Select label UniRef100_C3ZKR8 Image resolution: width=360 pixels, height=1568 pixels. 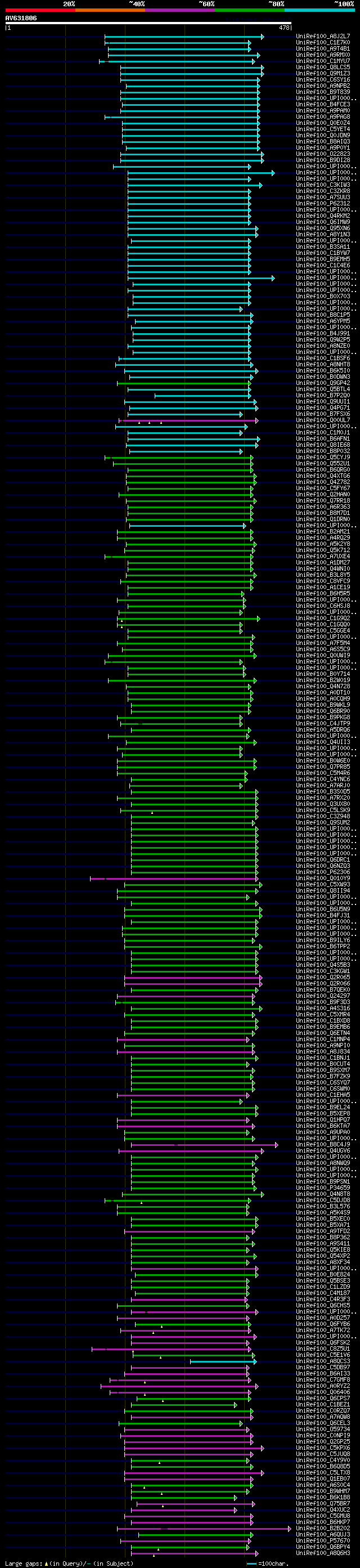[x=323, y=191]
